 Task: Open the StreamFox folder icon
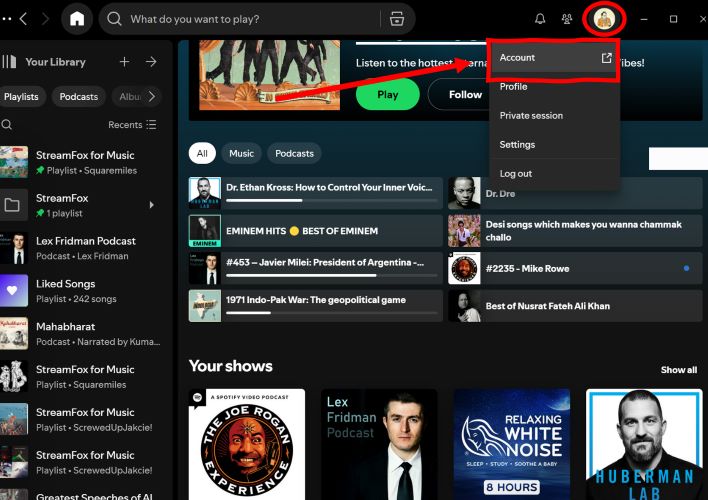coord(13,205)
